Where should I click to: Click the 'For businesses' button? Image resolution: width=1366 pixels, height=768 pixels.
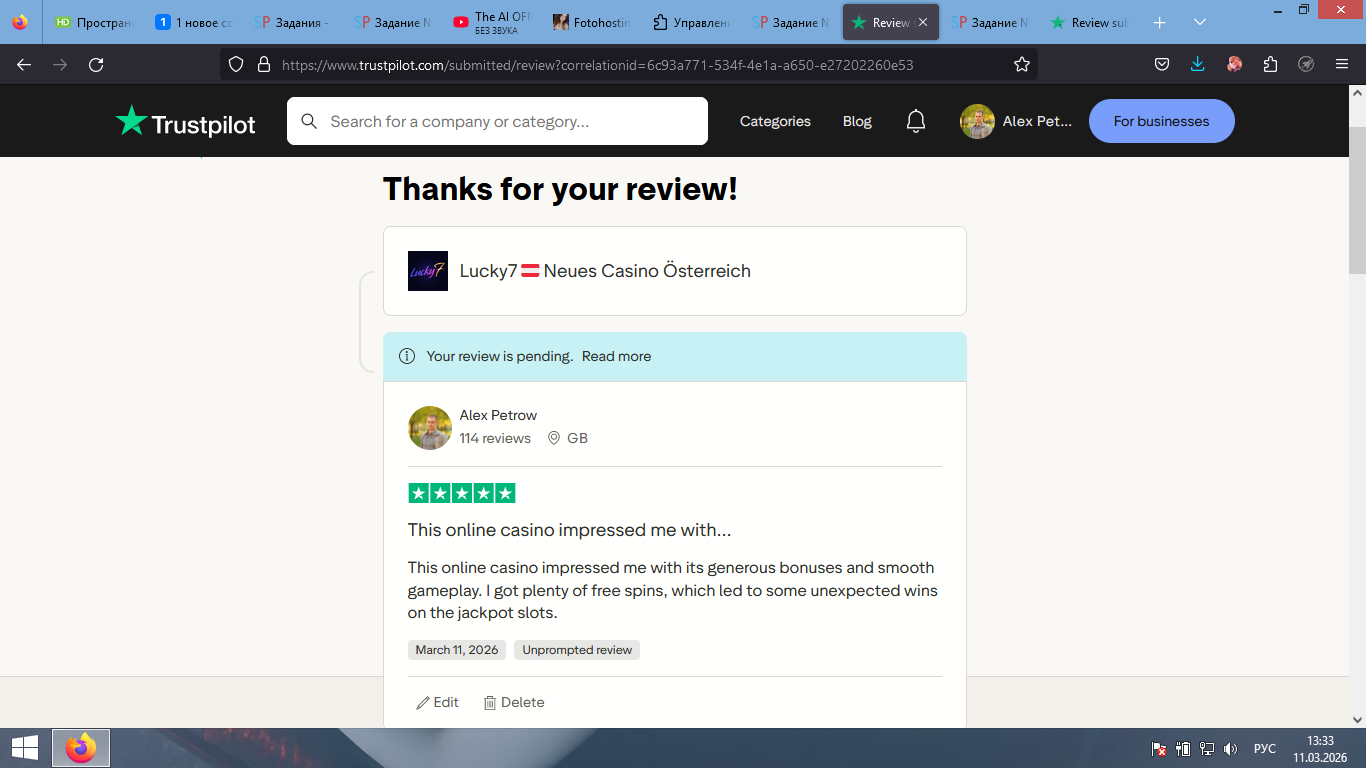1162,121
